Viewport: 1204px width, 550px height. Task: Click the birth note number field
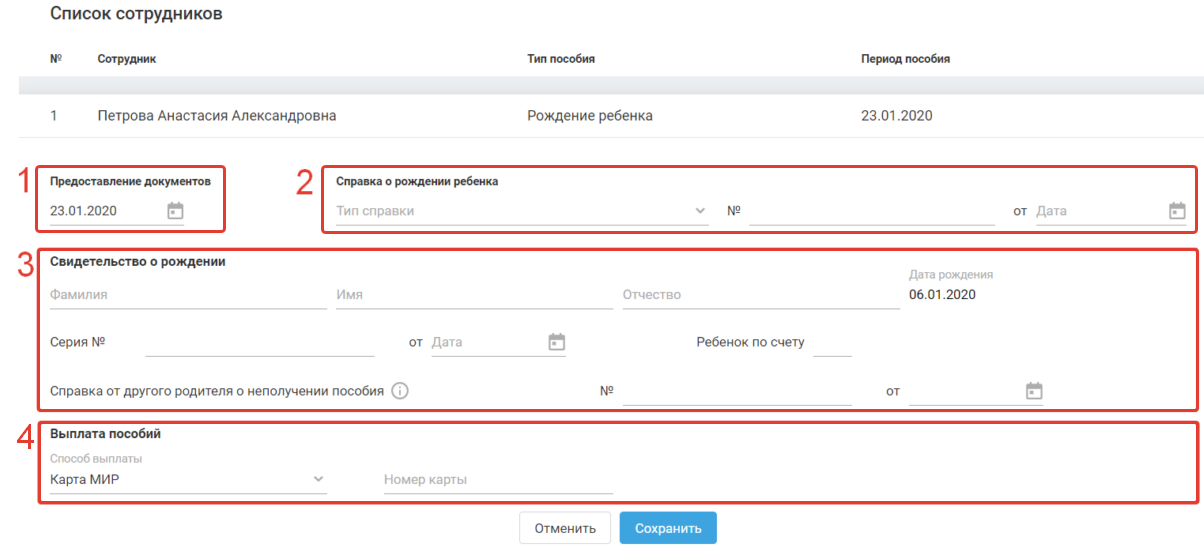871,211
